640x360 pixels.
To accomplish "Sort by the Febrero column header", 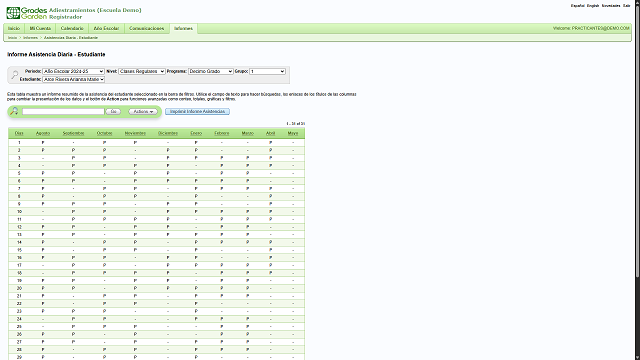I will coord(222,133).
